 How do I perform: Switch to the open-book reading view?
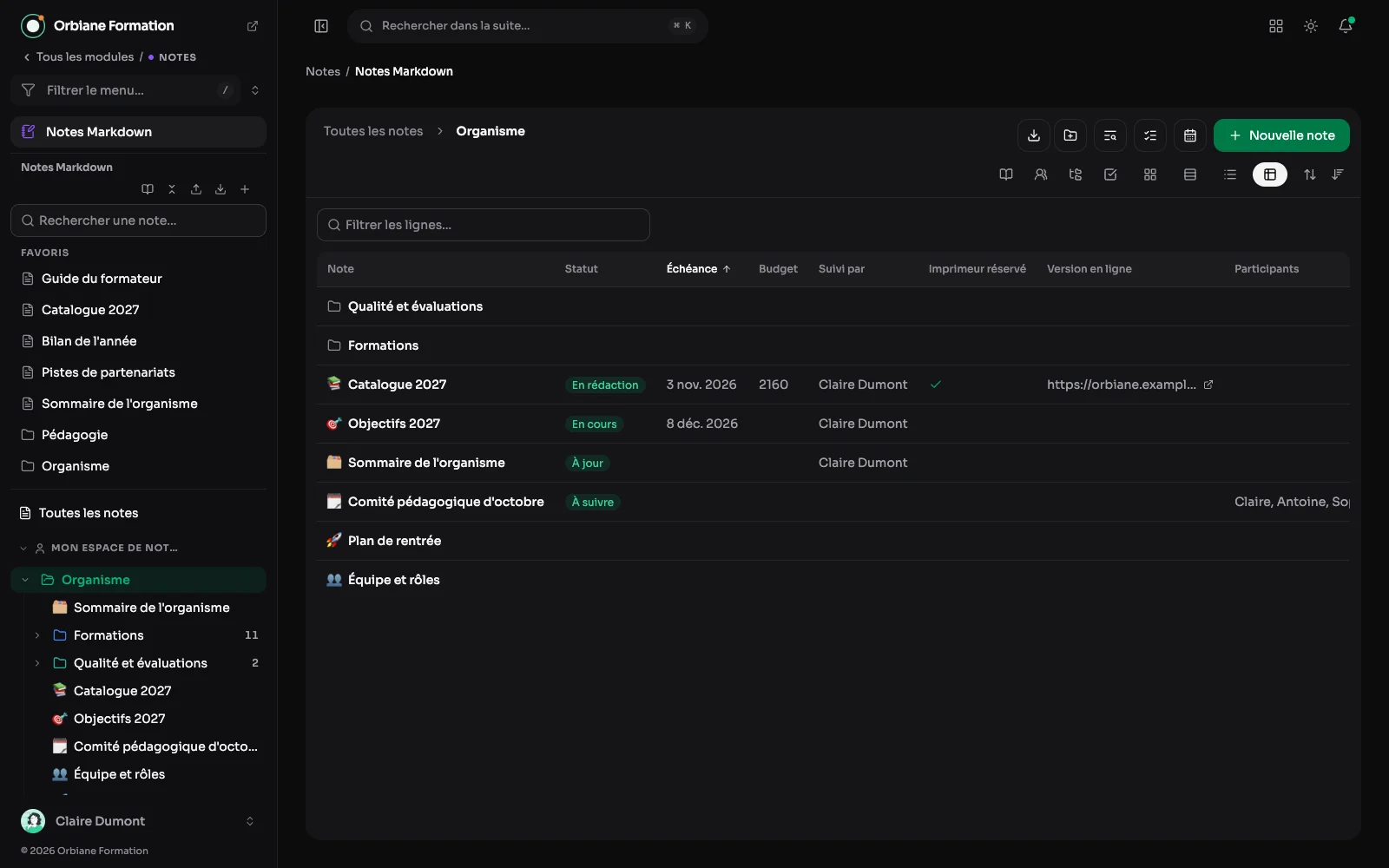pos(1006,174)
